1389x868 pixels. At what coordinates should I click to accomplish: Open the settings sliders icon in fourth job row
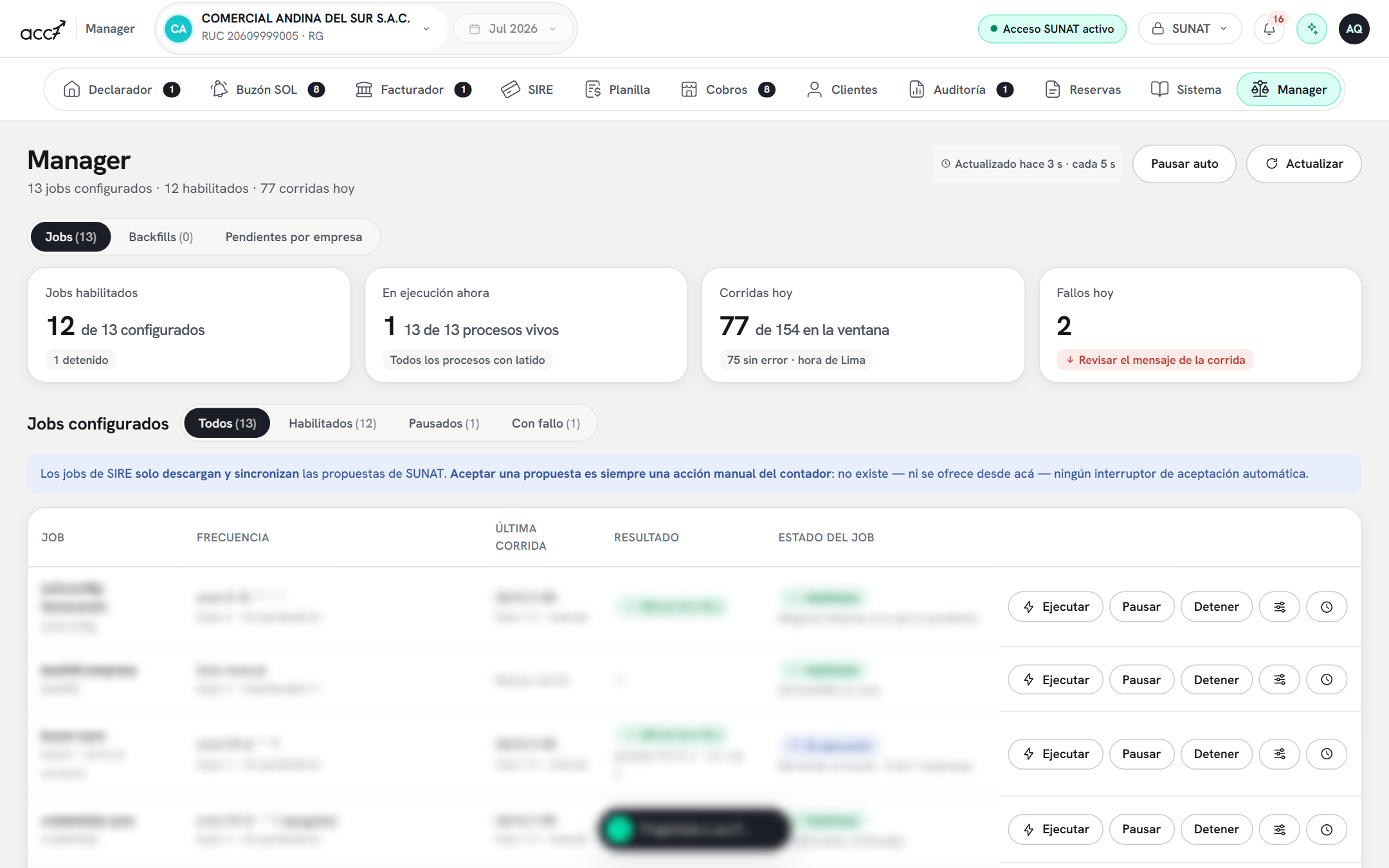pos(1280,829)
